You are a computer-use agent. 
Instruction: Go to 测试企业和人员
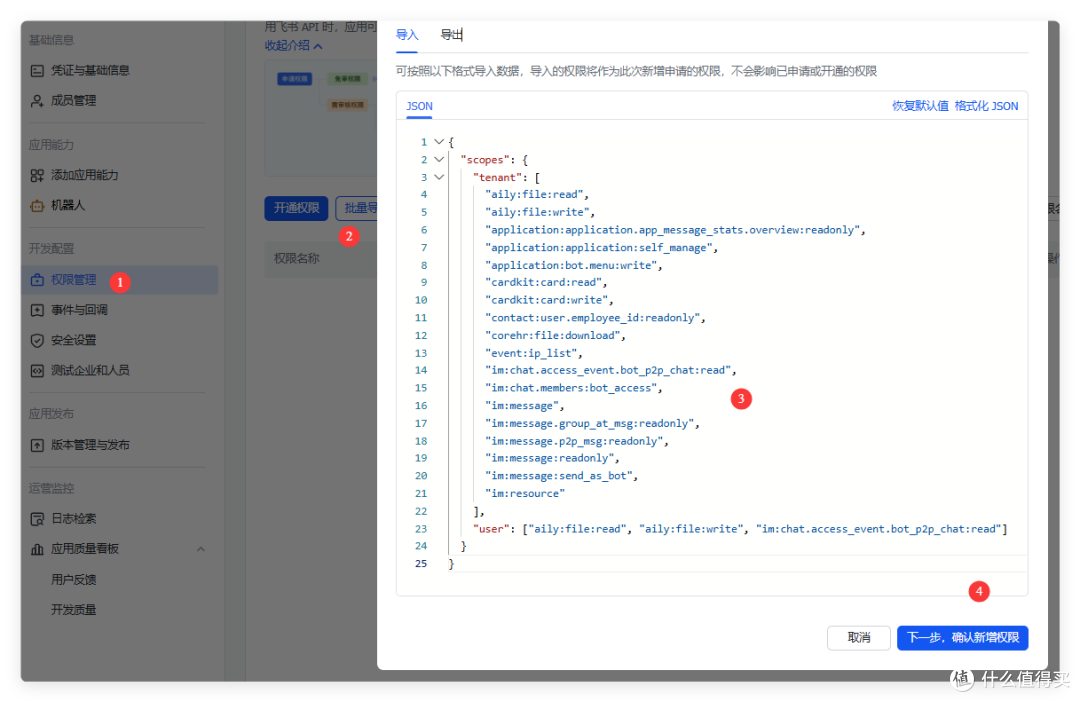tap(90, 371)
